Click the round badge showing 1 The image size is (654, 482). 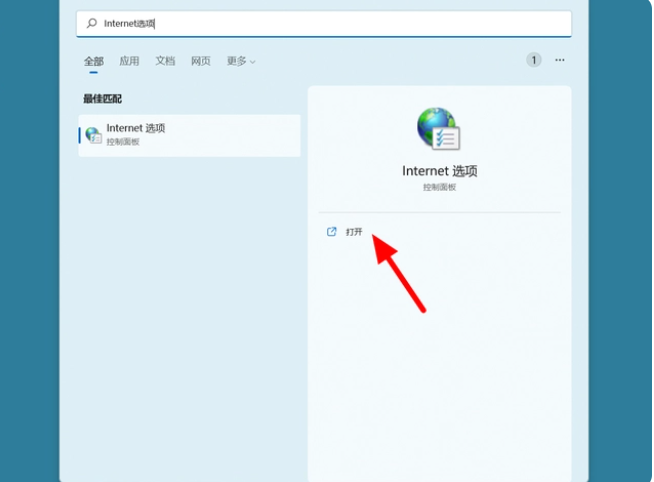coord(533,60)
